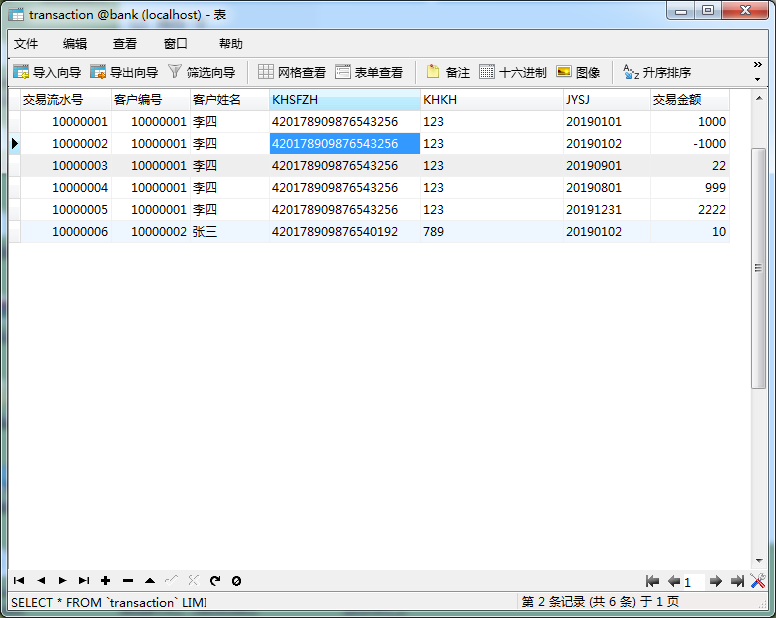Click the KHKH column header

(492, 99)
